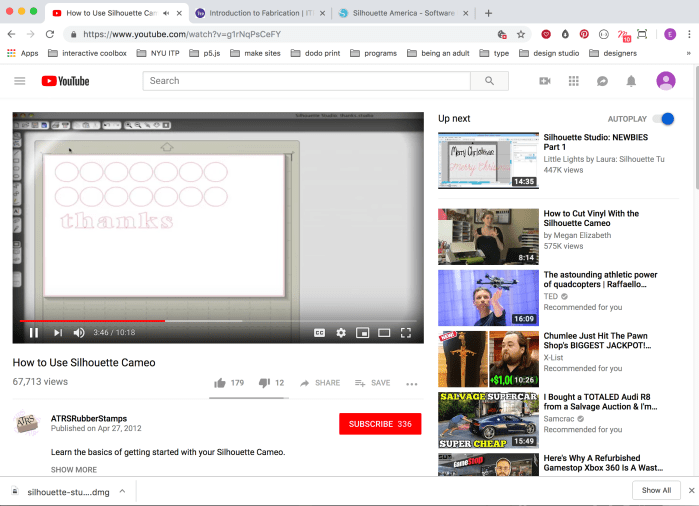699x506 pixels.
Task: Open the make sites bookmark folder
Action: (x=255, y=53)
